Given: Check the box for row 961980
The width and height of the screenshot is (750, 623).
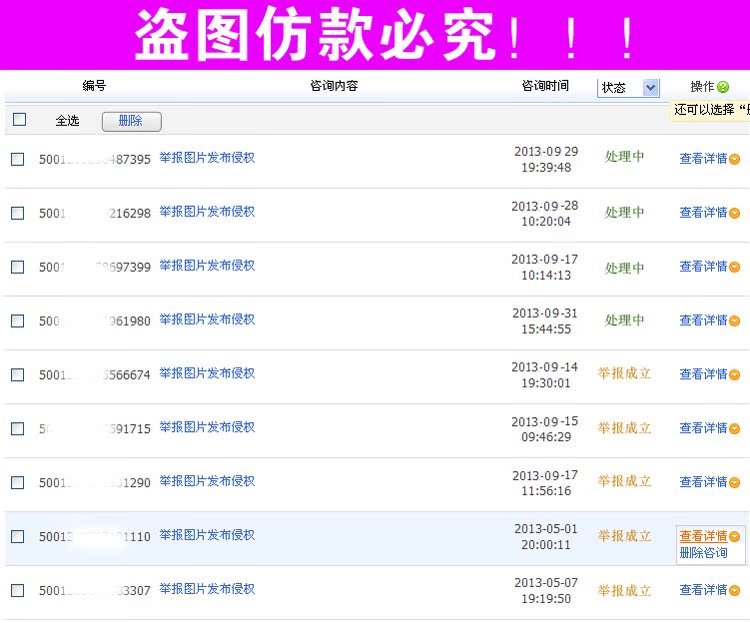Looking at the screenshot, I should pyautogui.click(x=18, y=321).
